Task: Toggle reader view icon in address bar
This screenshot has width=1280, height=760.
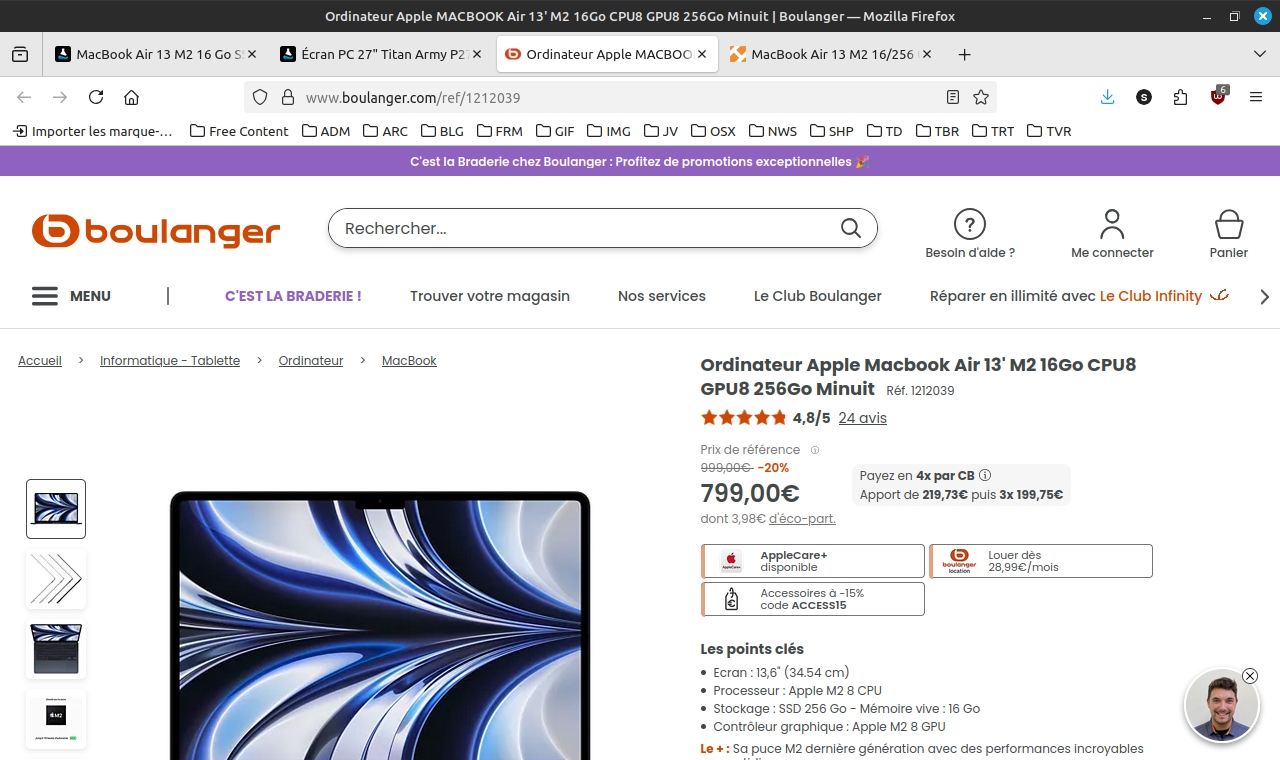Action: pos(953,97)
